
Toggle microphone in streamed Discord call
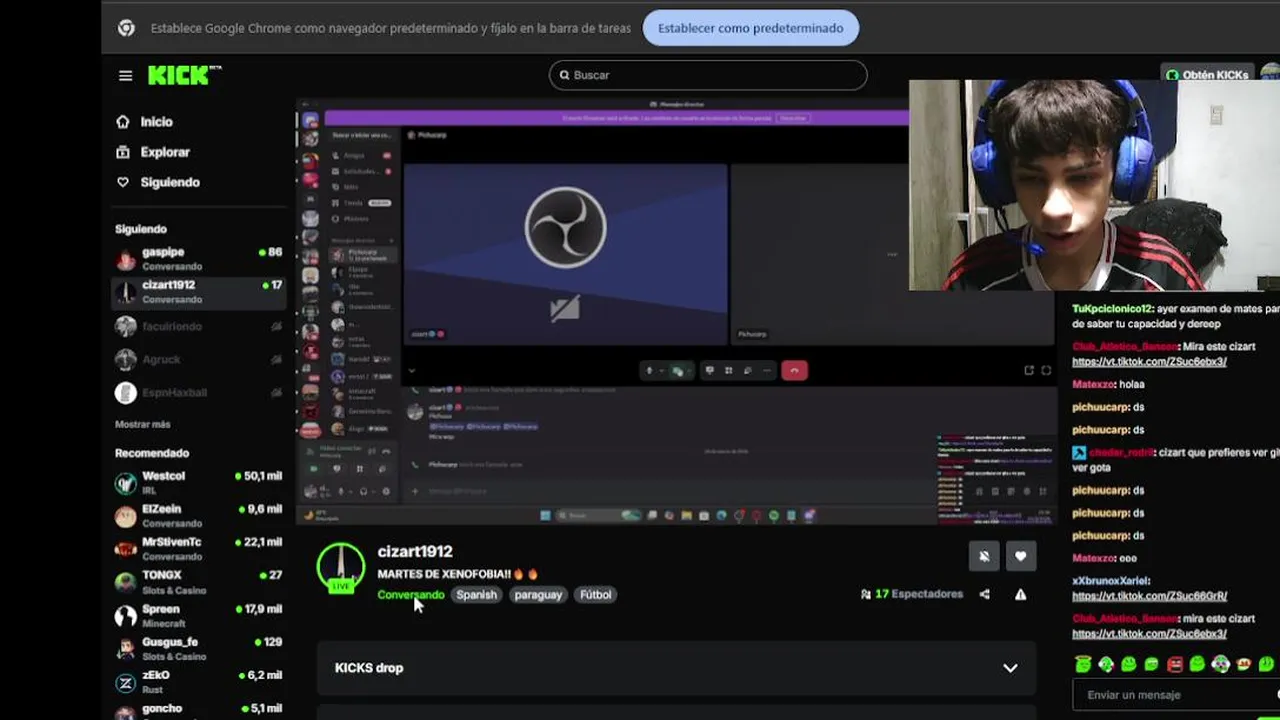click(649, 371)
